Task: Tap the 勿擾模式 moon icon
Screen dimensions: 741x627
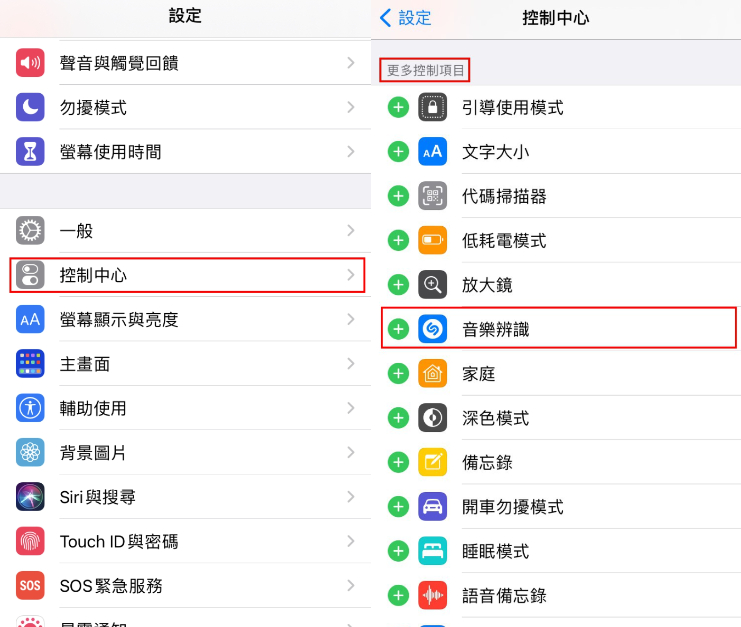Action: (x=30, y=107)
